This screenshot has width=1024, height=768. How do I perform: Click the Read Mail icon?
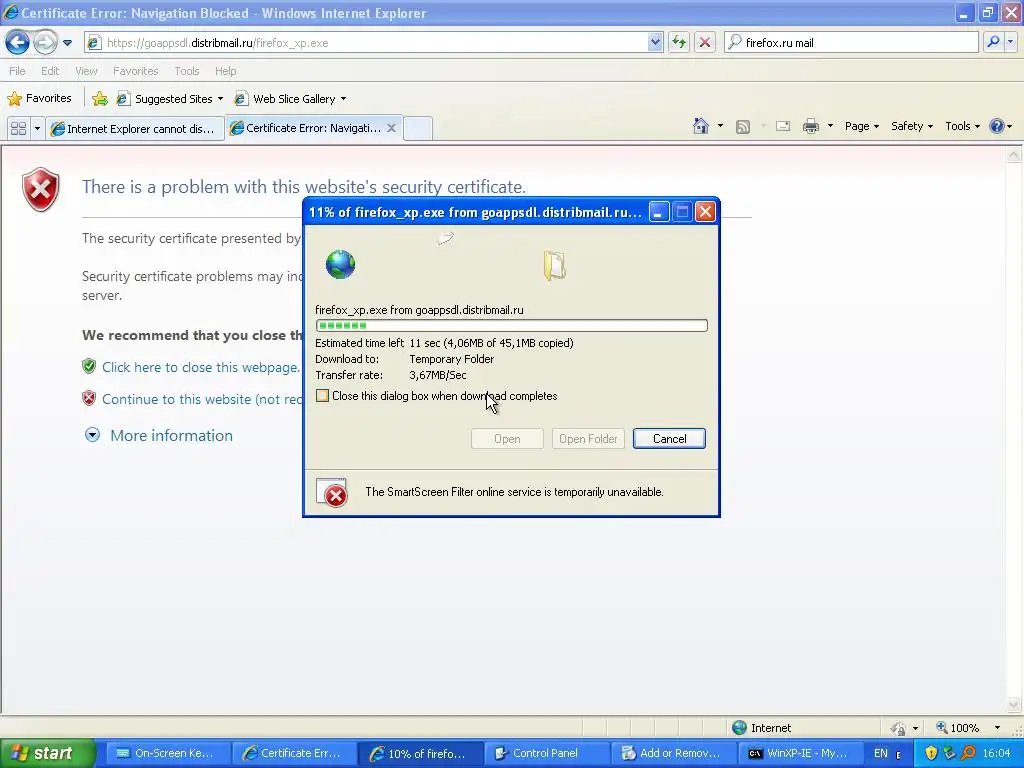(x=782, y=126)
